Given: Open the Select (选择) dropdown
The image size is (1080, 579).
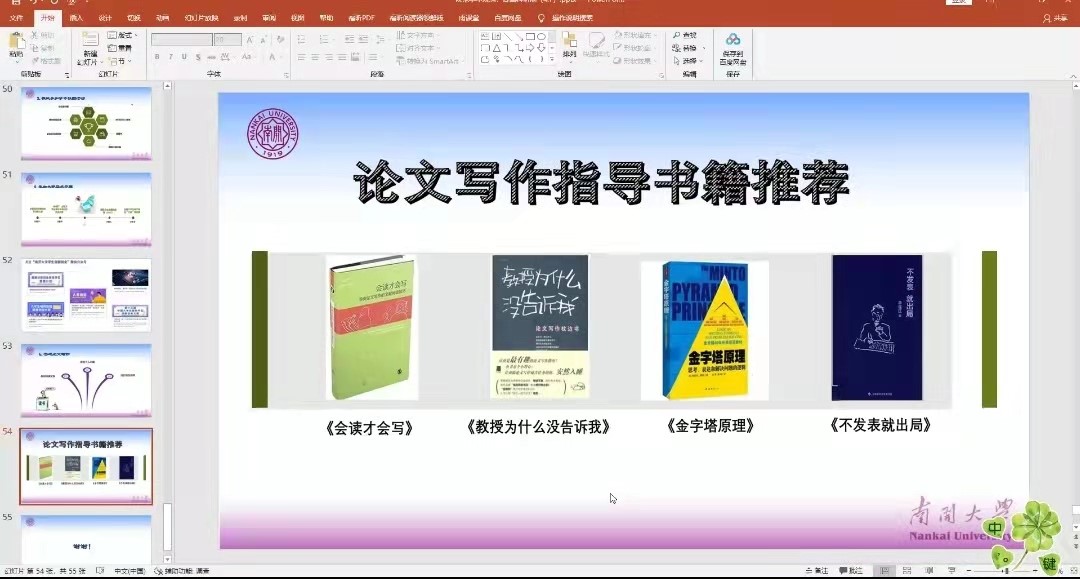Looking at the screenshot, I should point(689,61).
